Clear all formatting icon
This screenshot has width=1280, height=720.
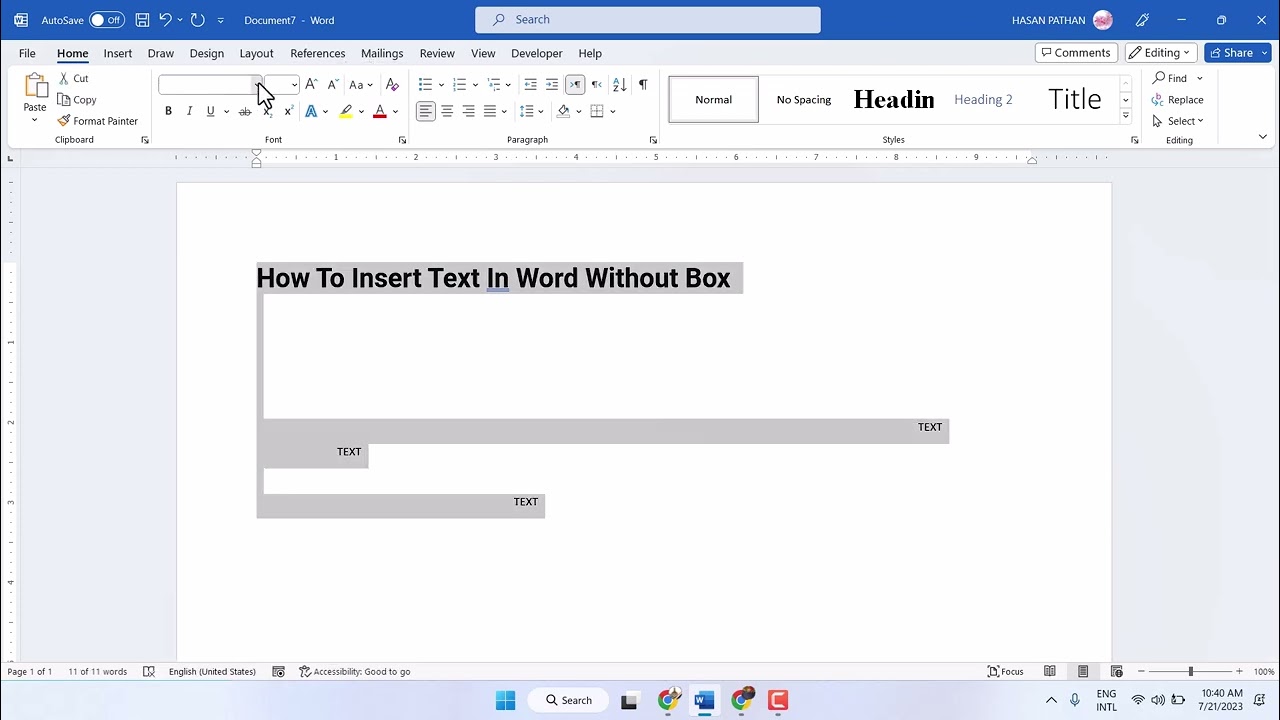392,85
